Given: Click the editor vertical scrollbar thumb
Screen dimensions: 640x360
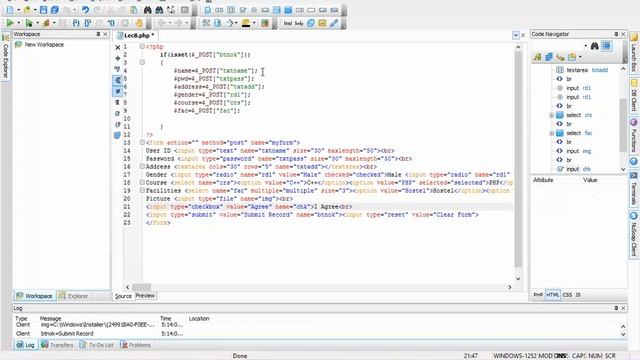Looking at the screenshot, I should (x=518, y=159).
